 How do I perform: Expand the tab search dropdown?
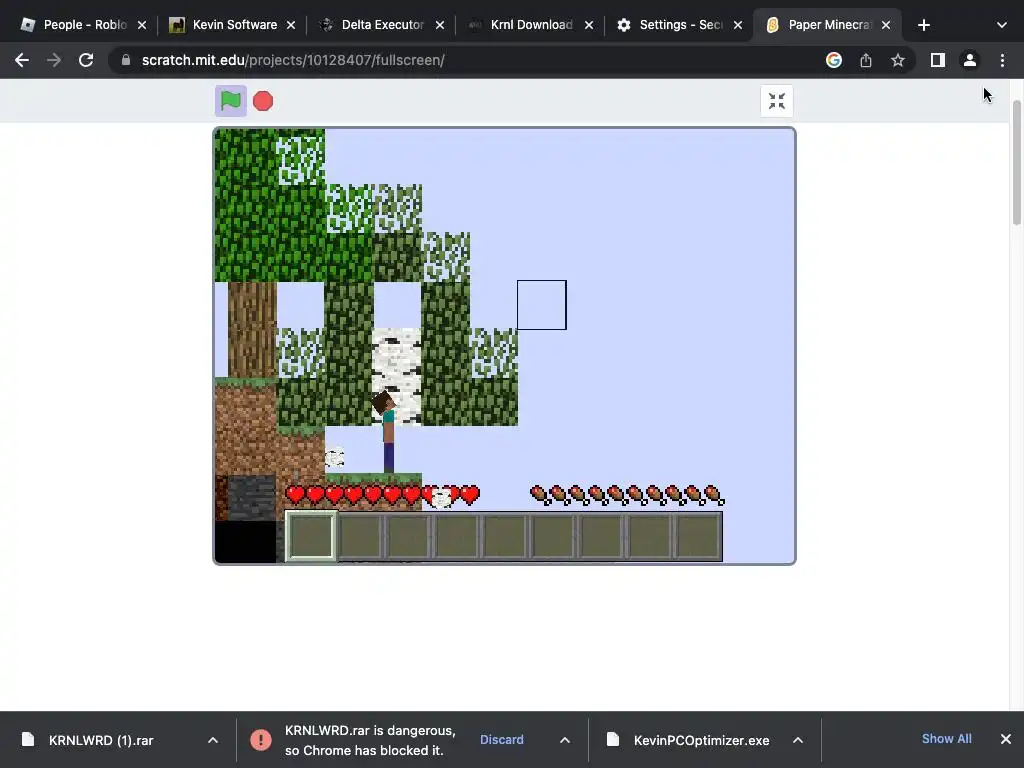pyautogui.click(x=1002, y=25)
